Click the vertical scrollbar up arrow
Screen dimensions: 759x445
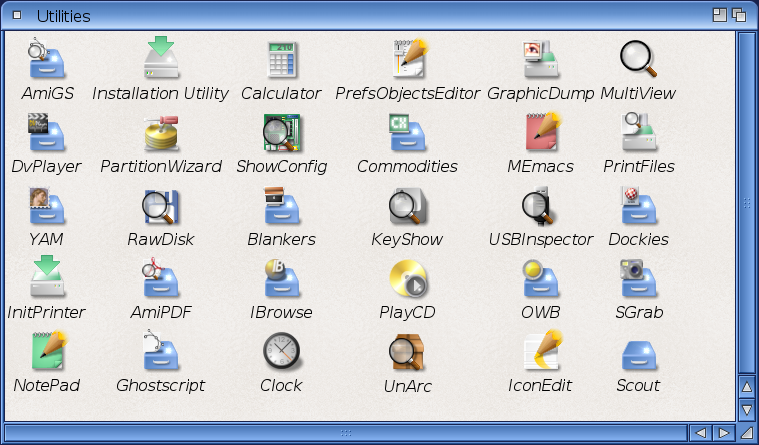click(746, 386)
